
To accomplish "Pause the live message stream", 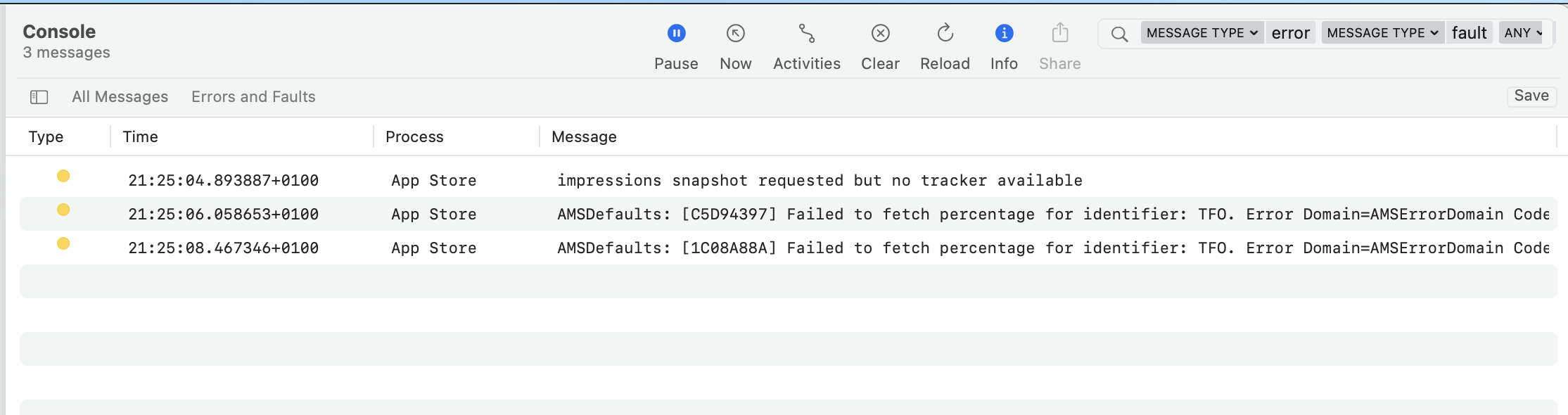I will (x=676, y=34).
